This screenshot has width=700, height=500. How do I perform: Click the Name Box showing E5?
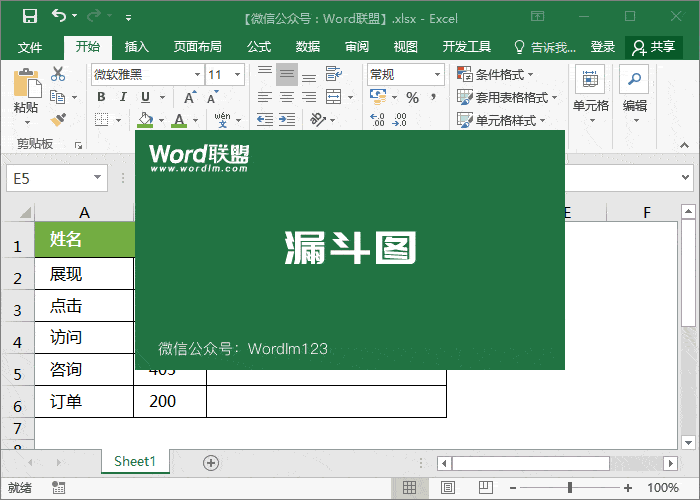pyautogui.click(x=57, y=178)
